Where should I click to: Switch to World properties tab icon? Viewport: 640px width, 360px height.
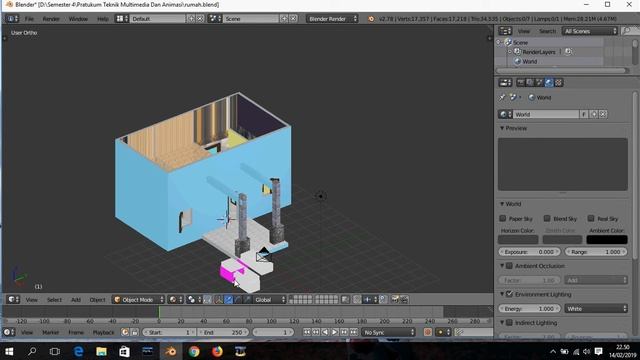pos(549,83)
